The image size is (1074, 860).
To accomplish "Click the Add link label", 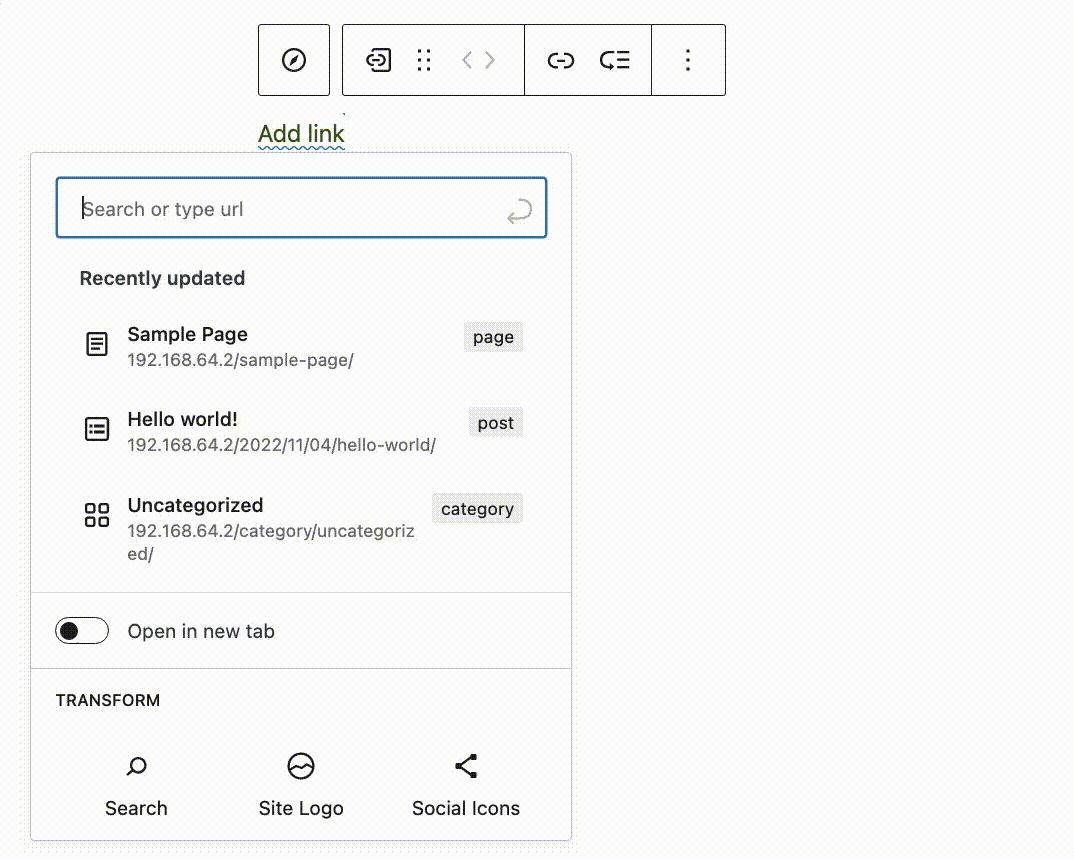I will pyautogui.click(x=301, y=133).
